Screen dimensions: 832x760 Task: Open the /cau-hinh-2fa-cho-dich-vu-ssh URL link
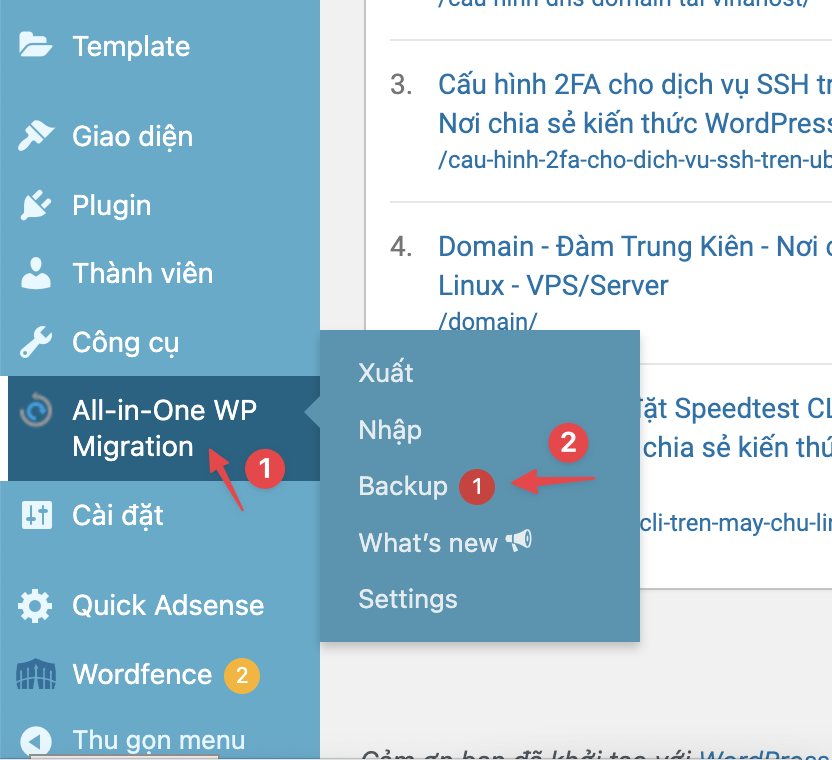[x=635, y=160]
